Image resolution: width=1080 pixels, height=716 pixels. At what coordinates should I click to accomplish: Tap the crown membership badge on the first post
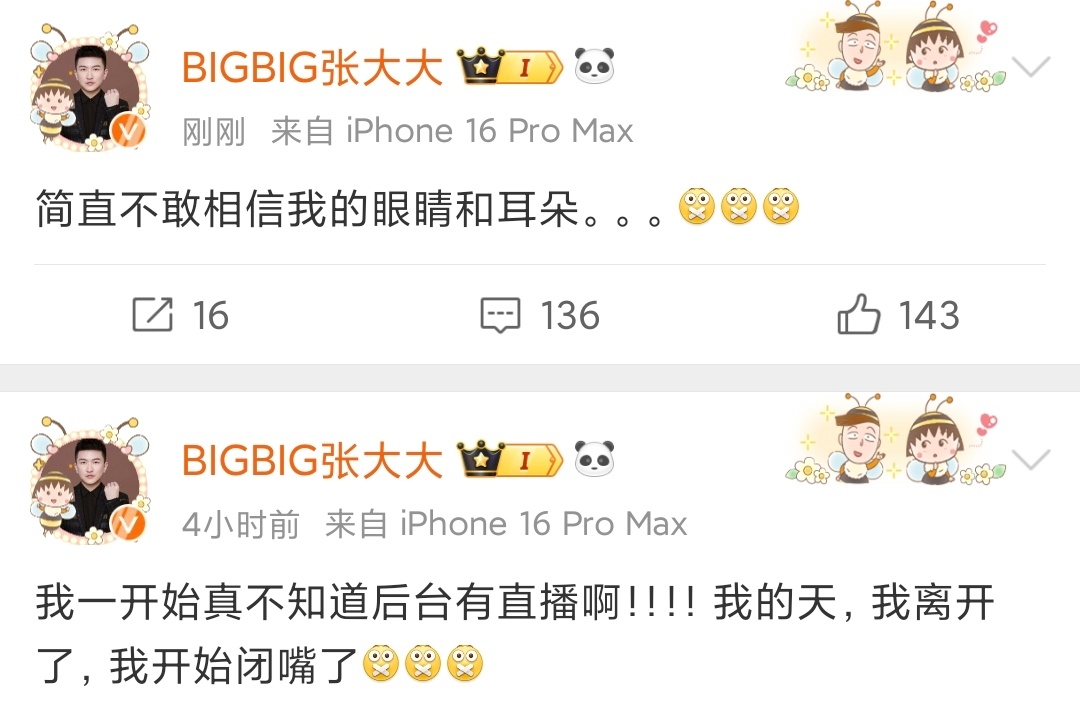tap(510, 66)
